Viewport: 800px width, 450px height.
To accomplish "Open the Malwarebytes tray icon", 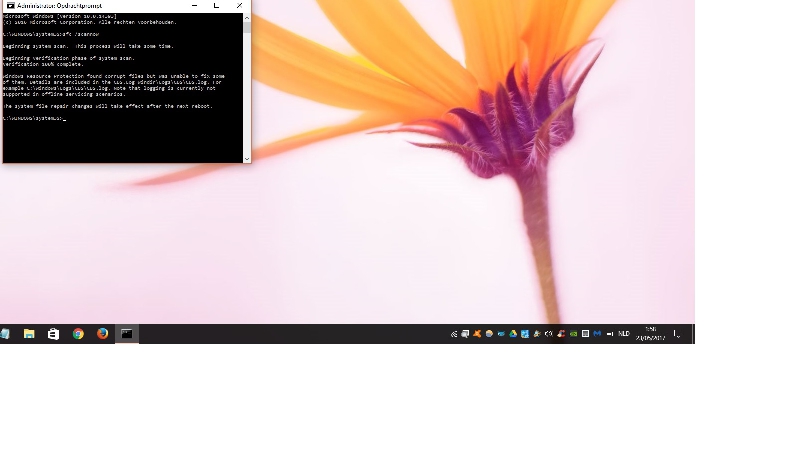I will [x=597, y=334].
